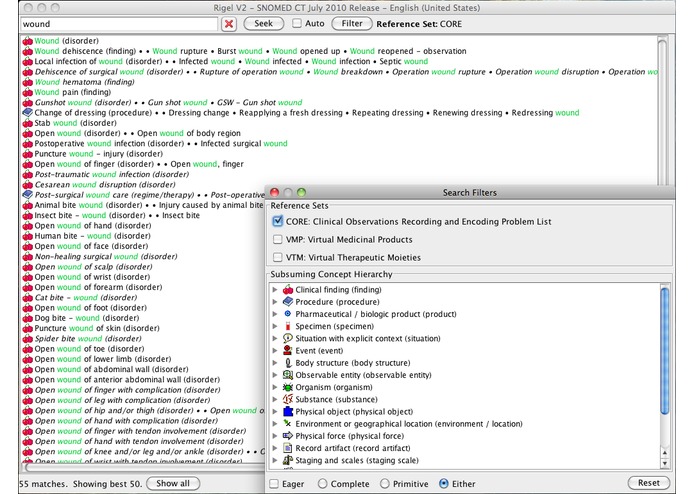Image resolution: width=695 pixels, height=494 pixels.
Task: Click the Body structure icon
Action: pyautogui.click(x=288, y=363)
